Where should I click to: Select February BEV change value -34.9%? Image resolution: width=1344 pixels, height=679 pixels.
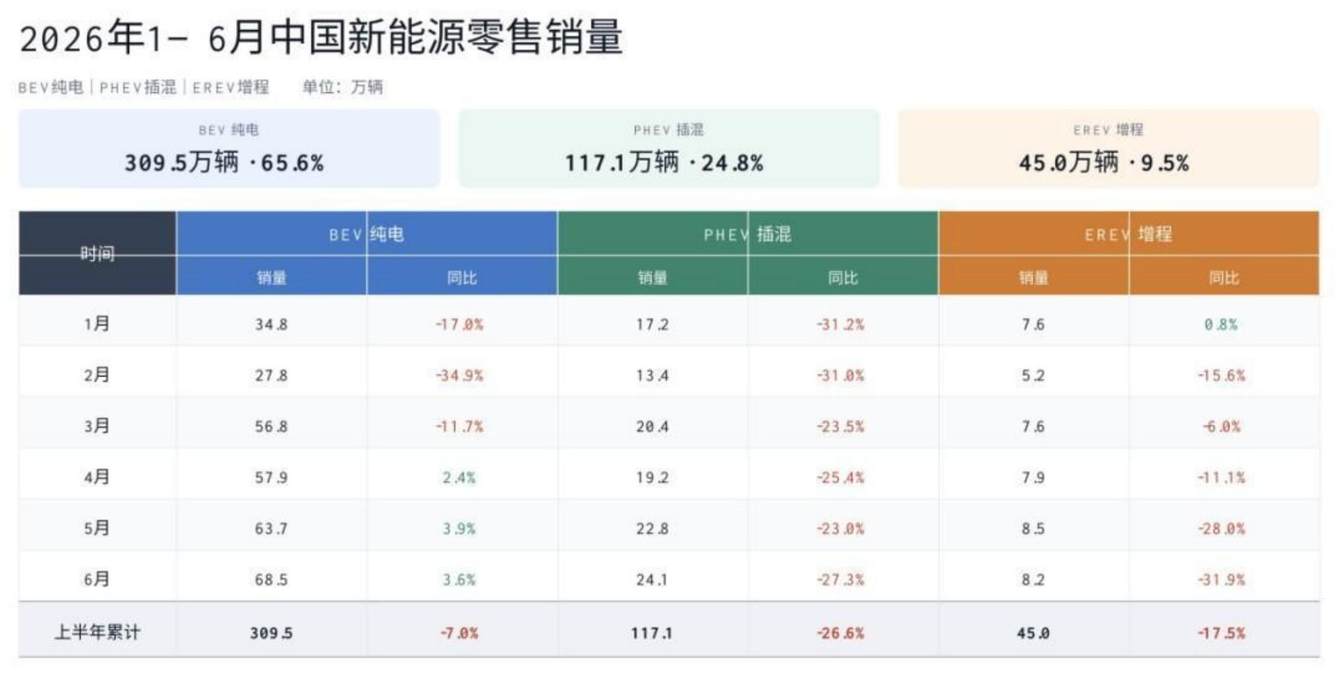click(x=460, y=376)
